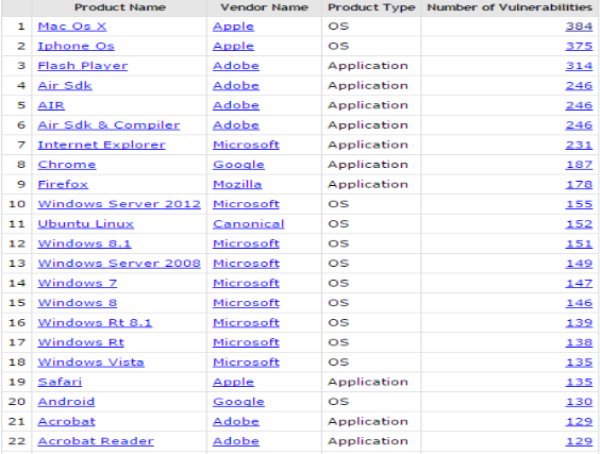Screen dimensions: 600x454
Task: Click the Windows Vista product link
Action: [90, 362]
